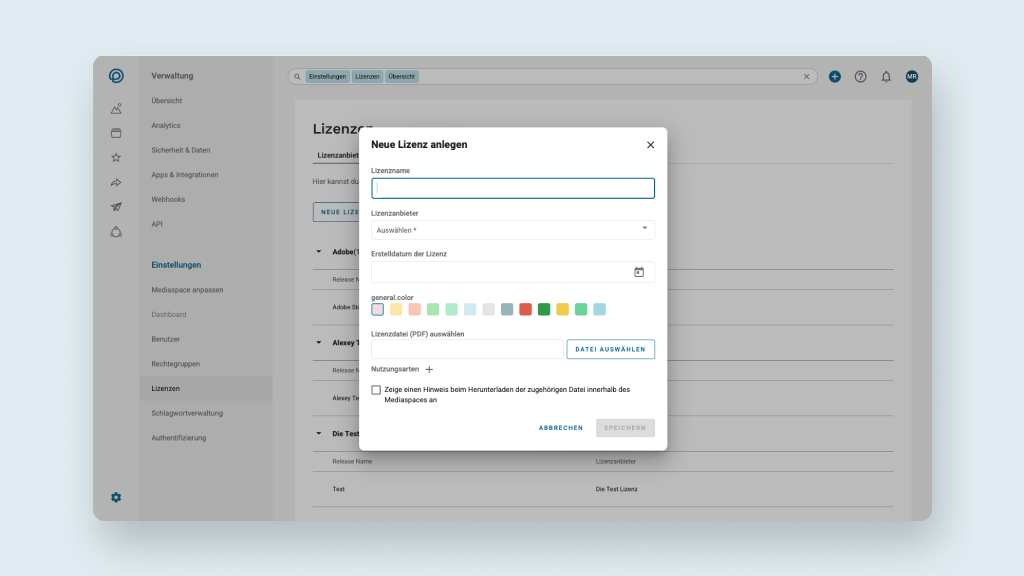
Task: Open the landscape images sidebar icon
Action: pos(116,108)
